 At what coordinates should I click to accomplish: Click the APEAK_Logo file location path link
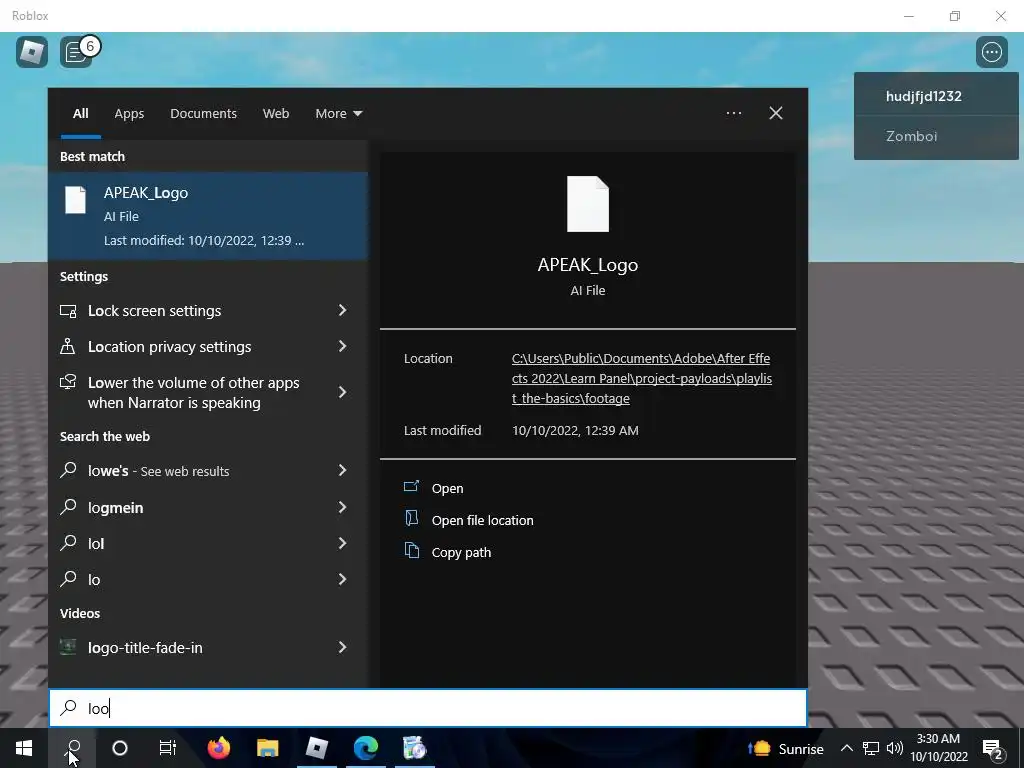[641, 378]
